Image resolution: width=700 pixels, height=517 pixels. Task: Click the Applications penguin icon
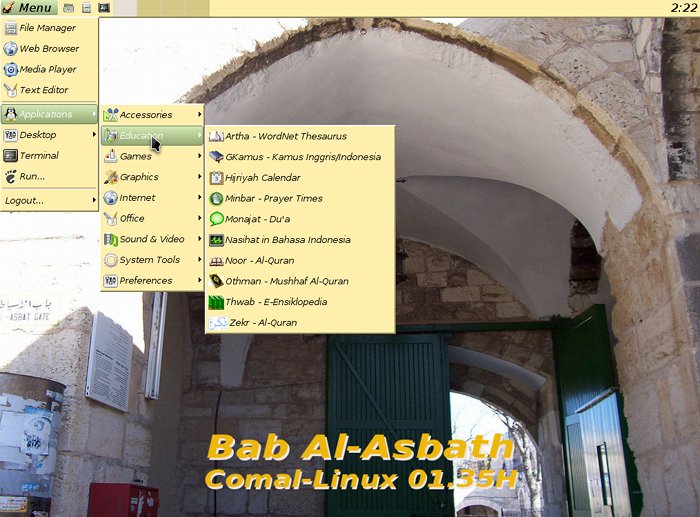(x=11, y=114)
